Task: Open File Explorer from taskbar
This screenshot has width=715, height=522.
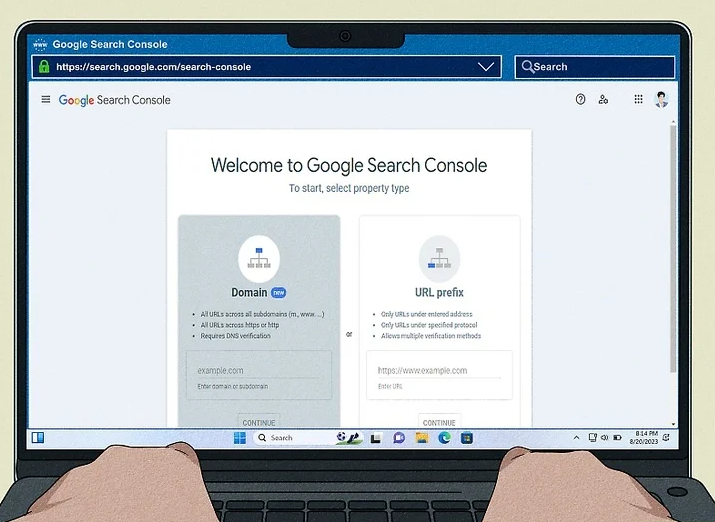Action: [422, 438]
